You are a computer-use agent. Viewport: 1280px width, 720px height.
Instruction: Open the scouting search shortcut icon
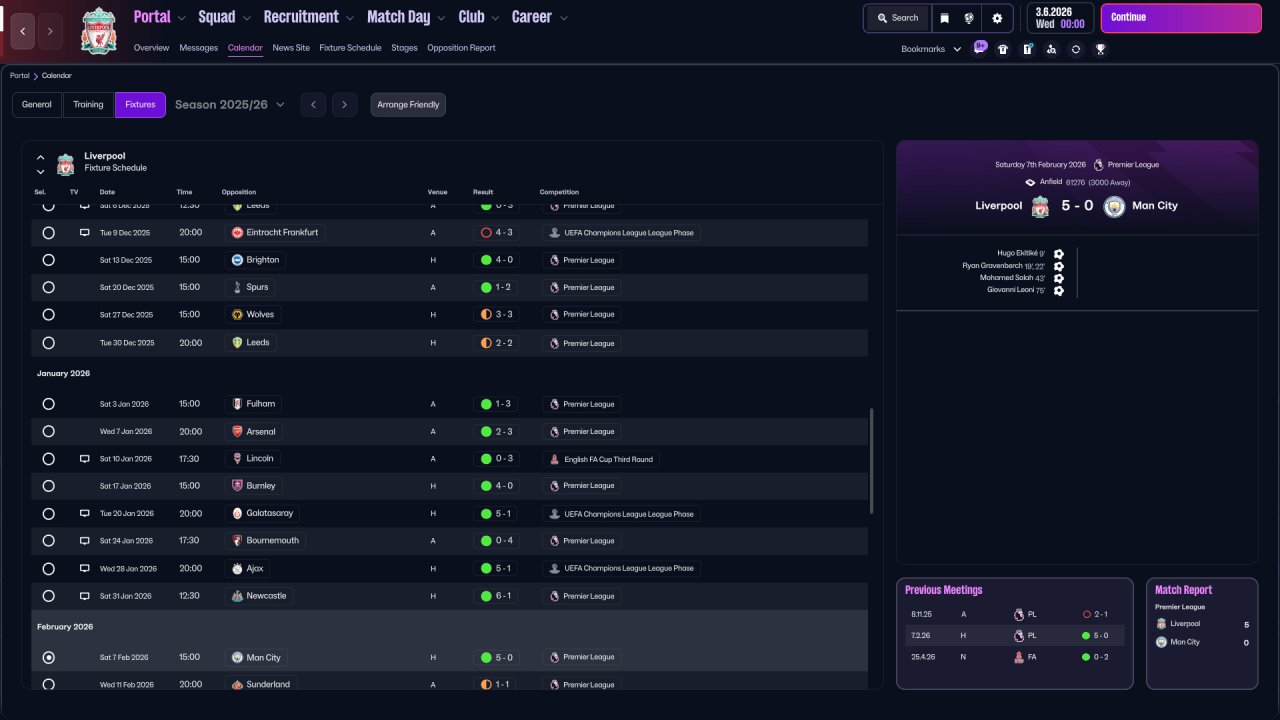(1051, 49)
